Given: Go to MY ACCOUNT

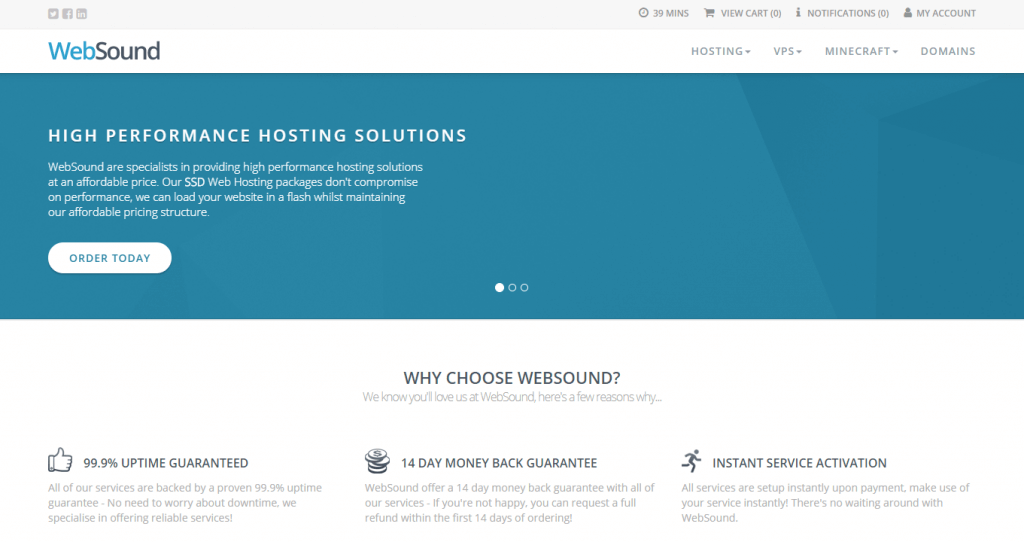Looking at the screenshot, I should (x=946, y=13).
